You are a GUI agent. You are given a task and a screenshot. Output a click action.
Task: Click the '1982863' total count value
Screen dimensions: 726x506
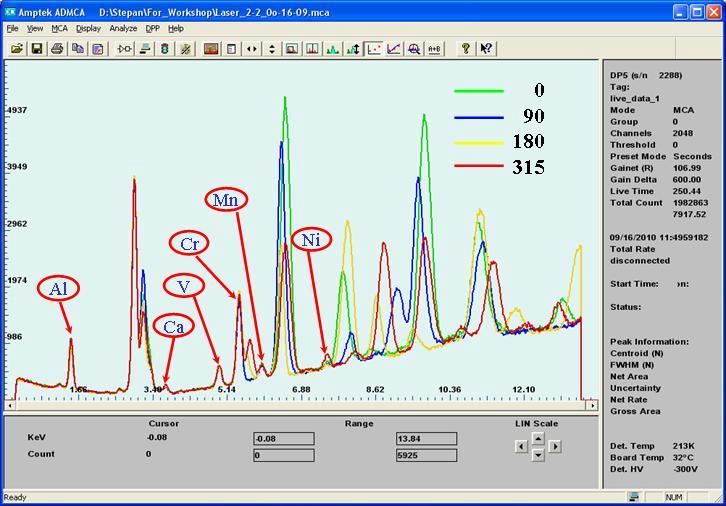(690, 203)
